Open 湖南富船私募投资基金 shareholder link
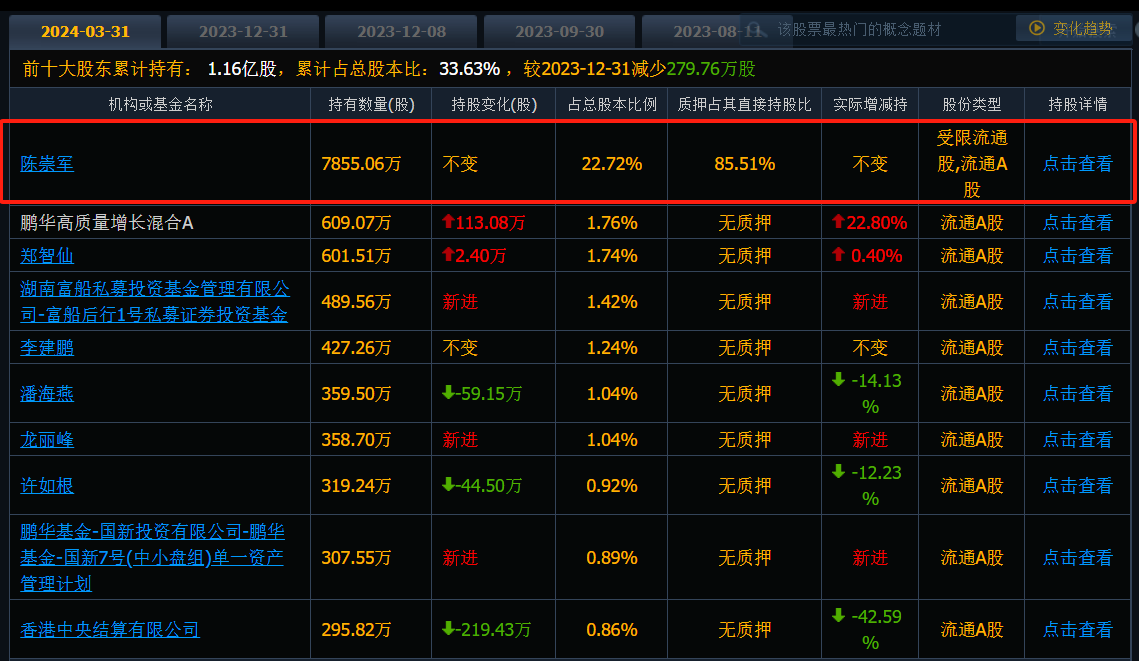 [155, 301]
